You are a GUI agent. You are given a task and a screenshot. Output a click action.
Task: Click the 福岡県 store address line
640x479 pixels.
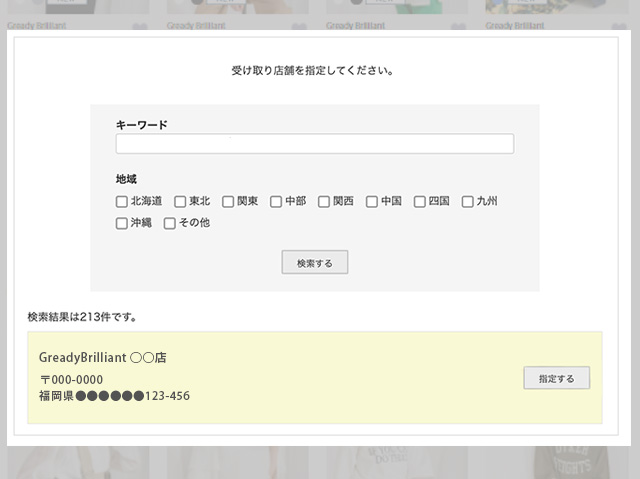(114, 396)
